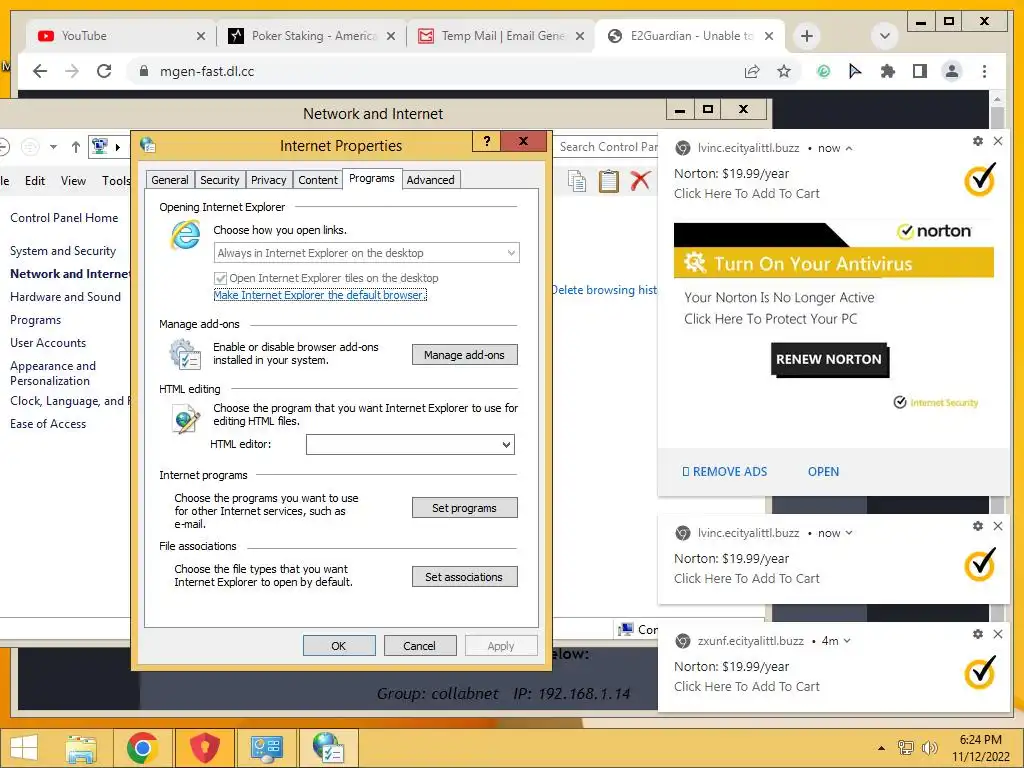Toggle Open Internet Explorer tiles checkbox
Viewport: 1024px width, 768px height.
221,278
